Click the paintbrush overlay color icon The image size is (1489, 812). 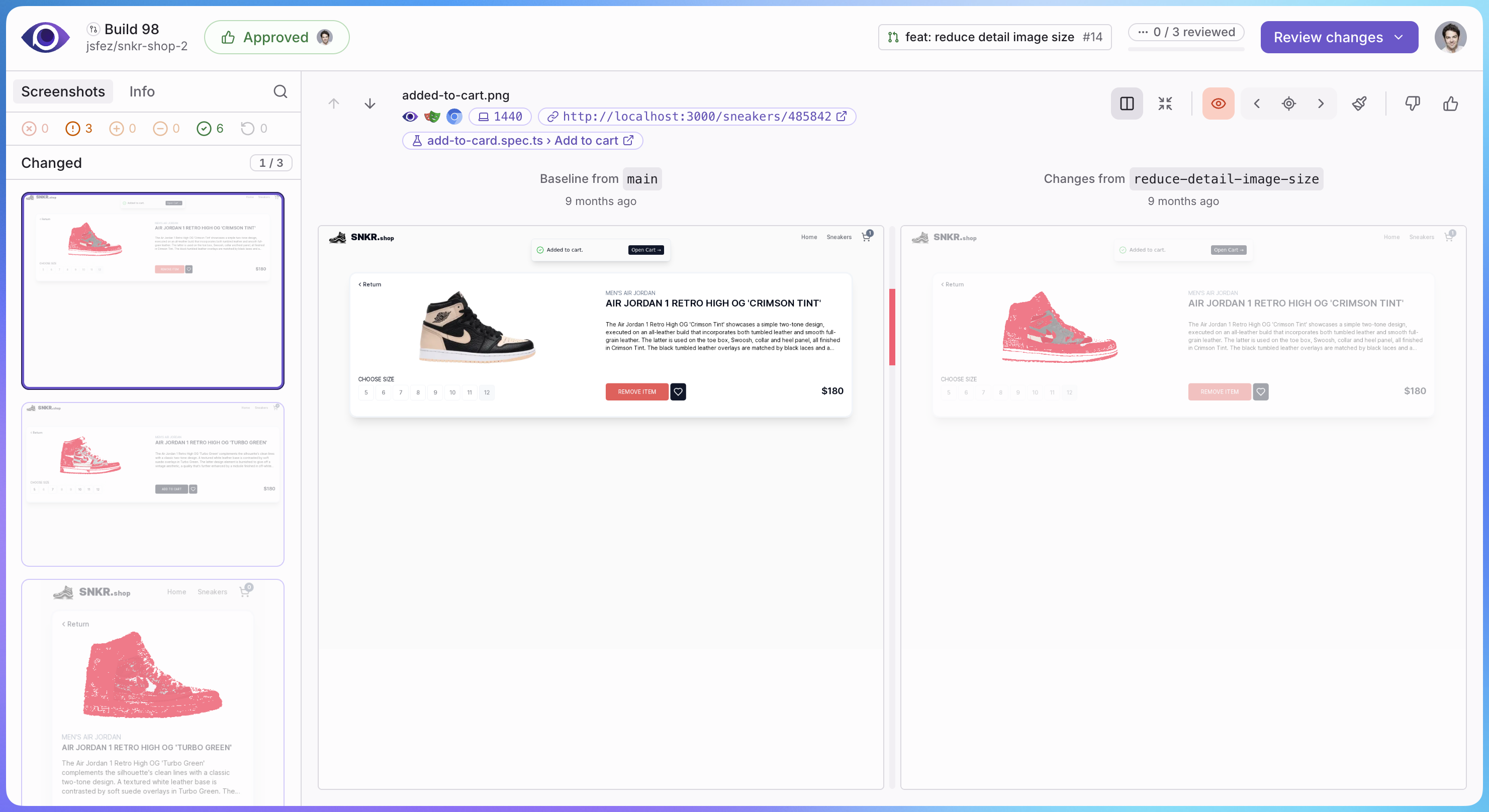pyautogui.click(x=1359, y=104)
